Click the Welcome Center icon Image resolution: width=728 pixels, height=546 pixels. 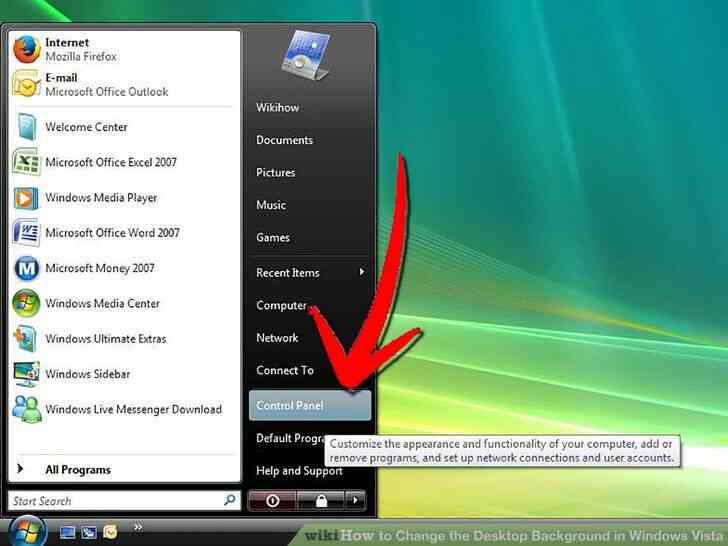pyautogui.click(x=26, y=126)
